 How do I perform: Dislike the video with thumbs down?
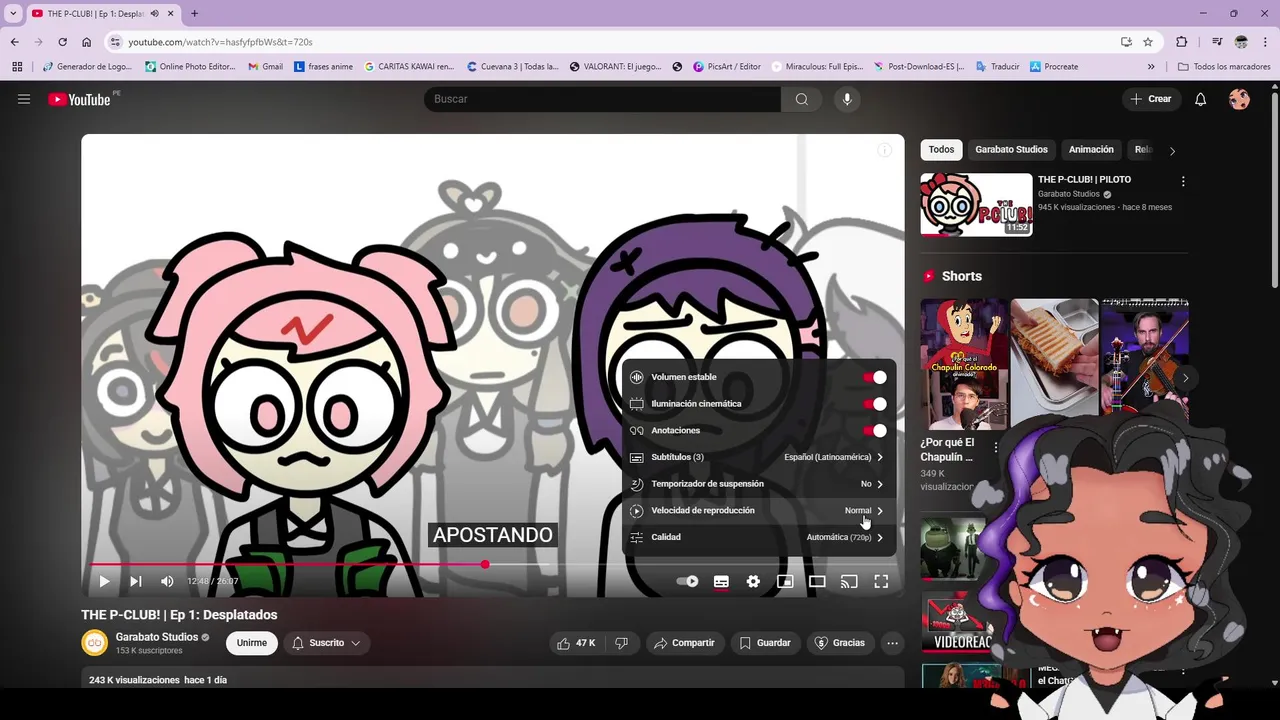(621, 643)
